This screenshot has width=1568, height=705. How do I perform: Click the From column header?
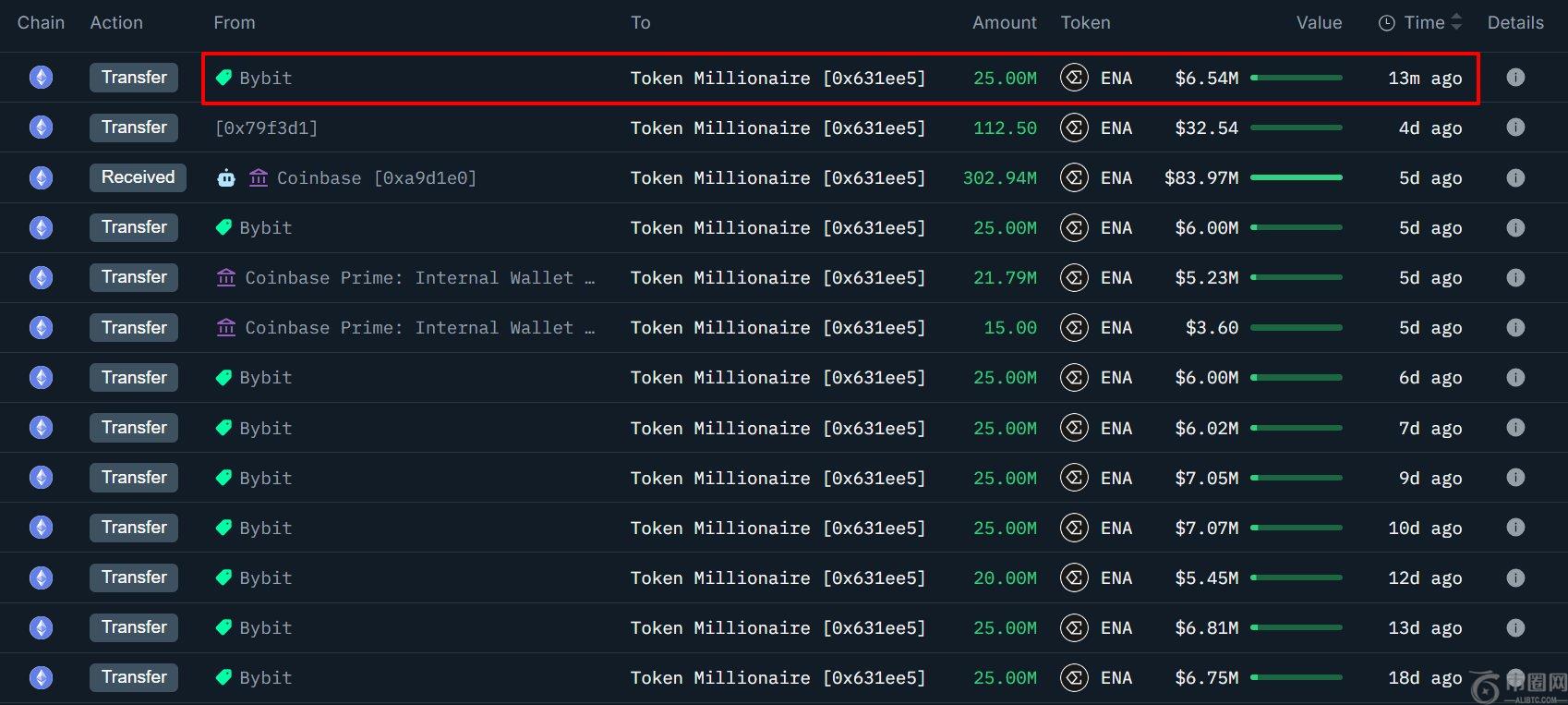pos(235,23)
